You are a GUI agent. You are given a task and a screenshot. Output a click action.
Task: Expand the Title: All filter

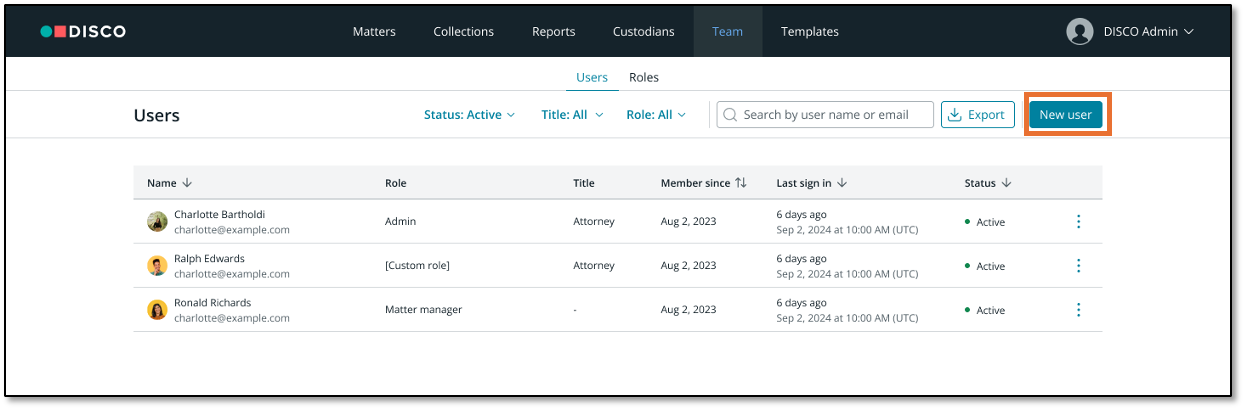click(x=573, y=115)
